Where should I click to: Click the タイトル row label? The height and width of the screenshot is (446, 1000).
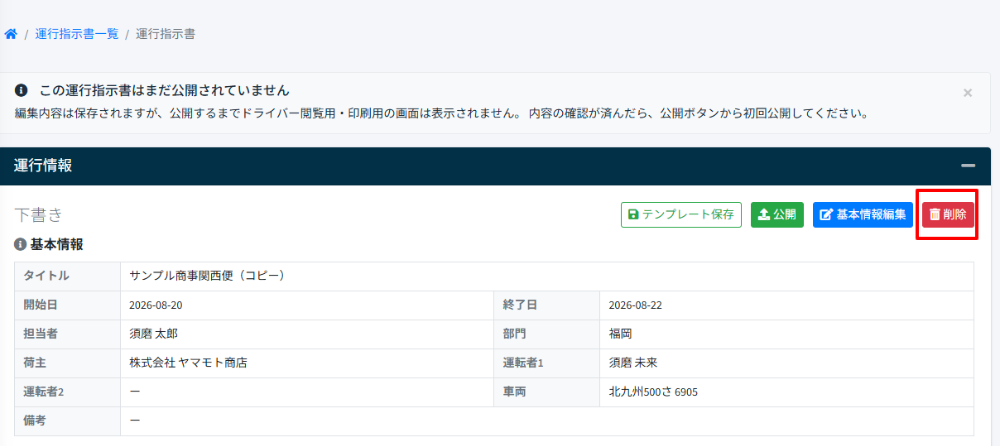(x=68, y=276)
